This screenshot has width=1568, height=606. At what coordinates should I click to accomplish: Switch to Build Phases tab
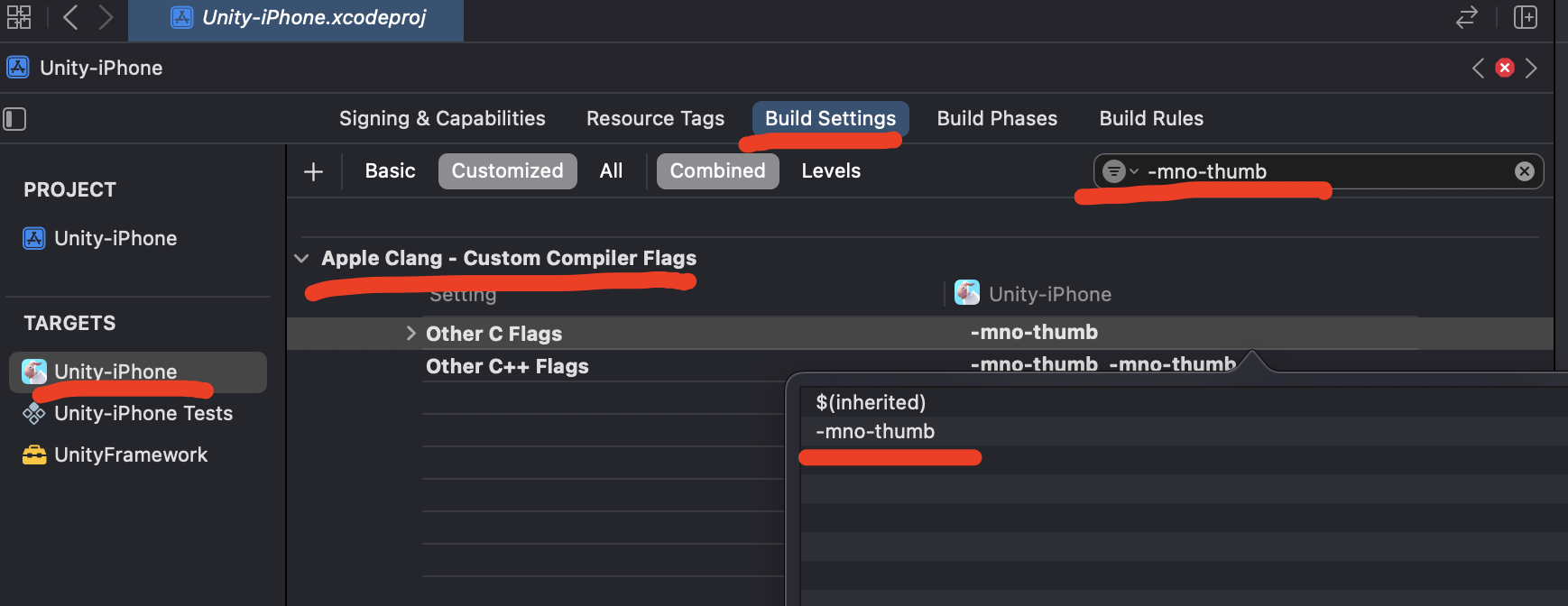pos(997,118)
